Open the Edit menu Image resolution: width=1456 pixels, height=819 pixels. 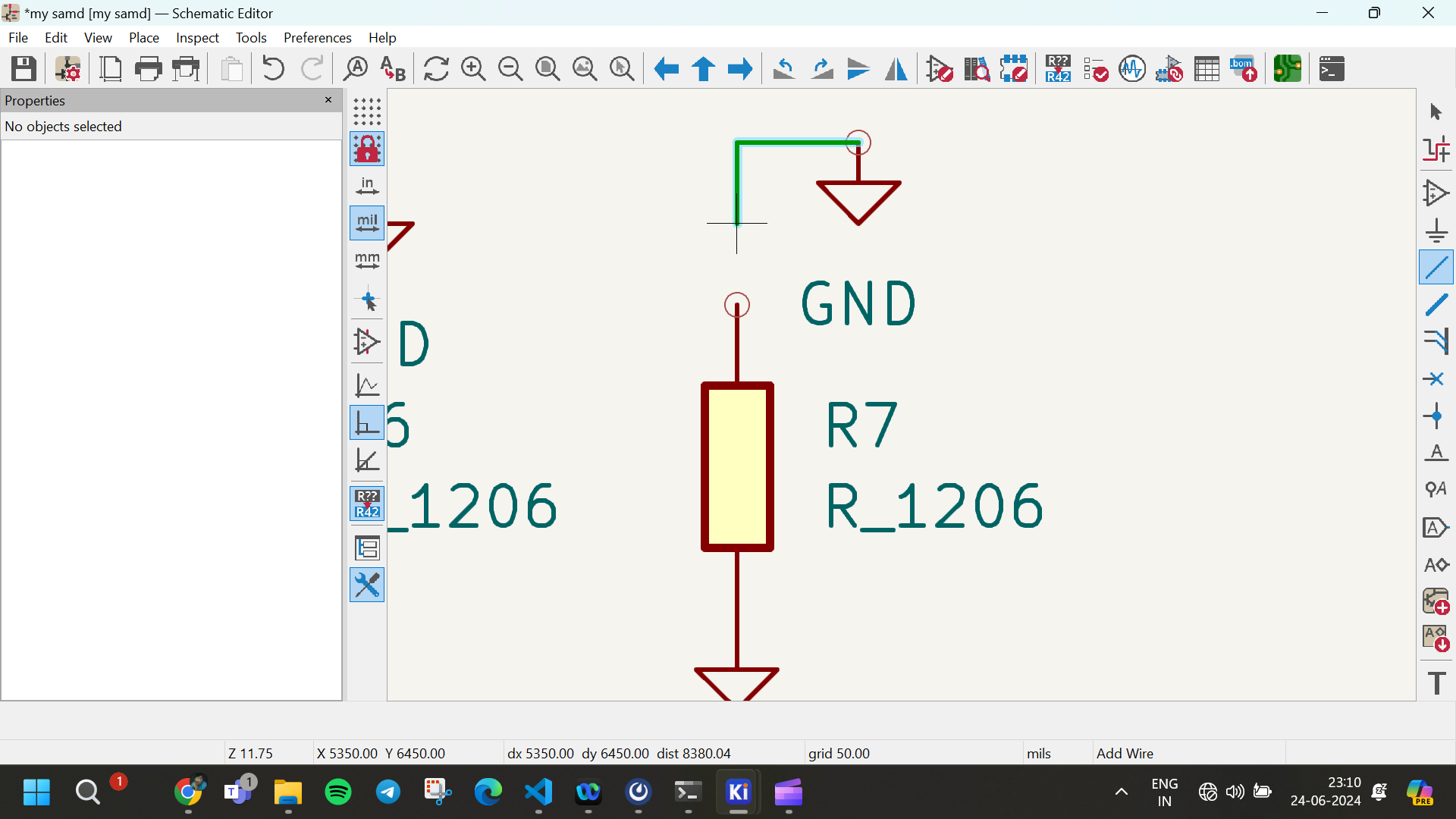[x=56, y=37]
